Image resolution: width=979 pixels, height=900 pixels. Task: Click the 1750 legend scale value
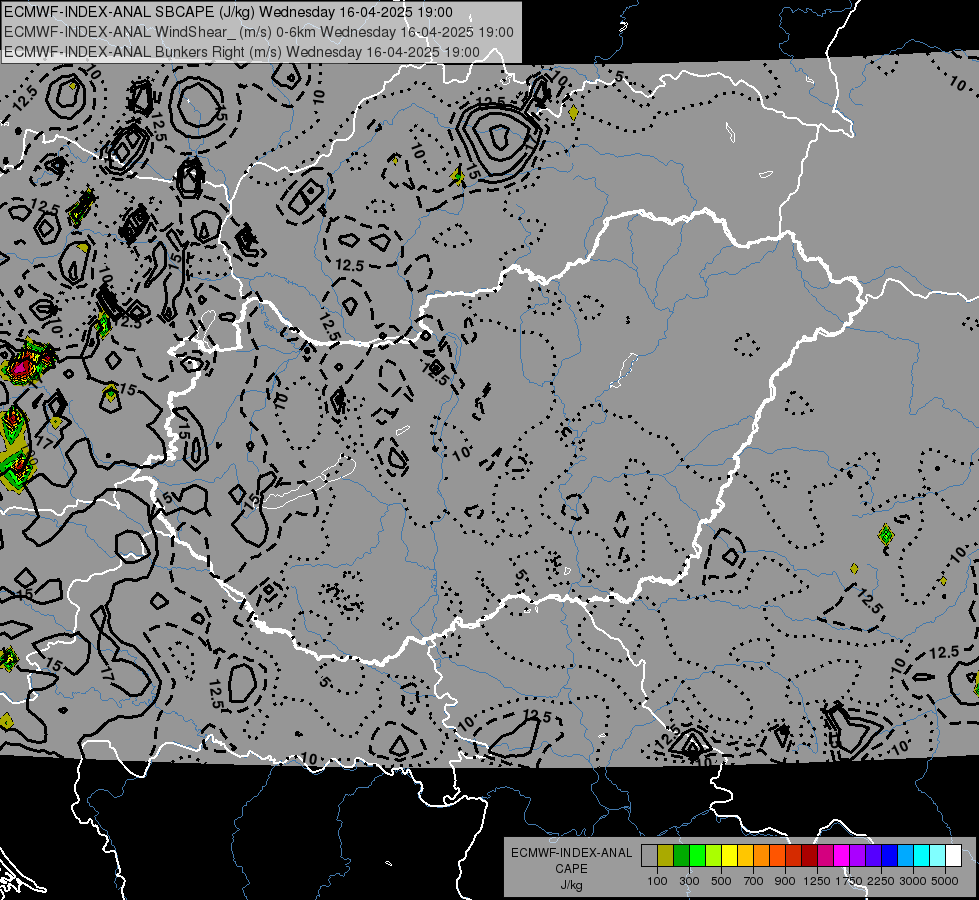849,881
